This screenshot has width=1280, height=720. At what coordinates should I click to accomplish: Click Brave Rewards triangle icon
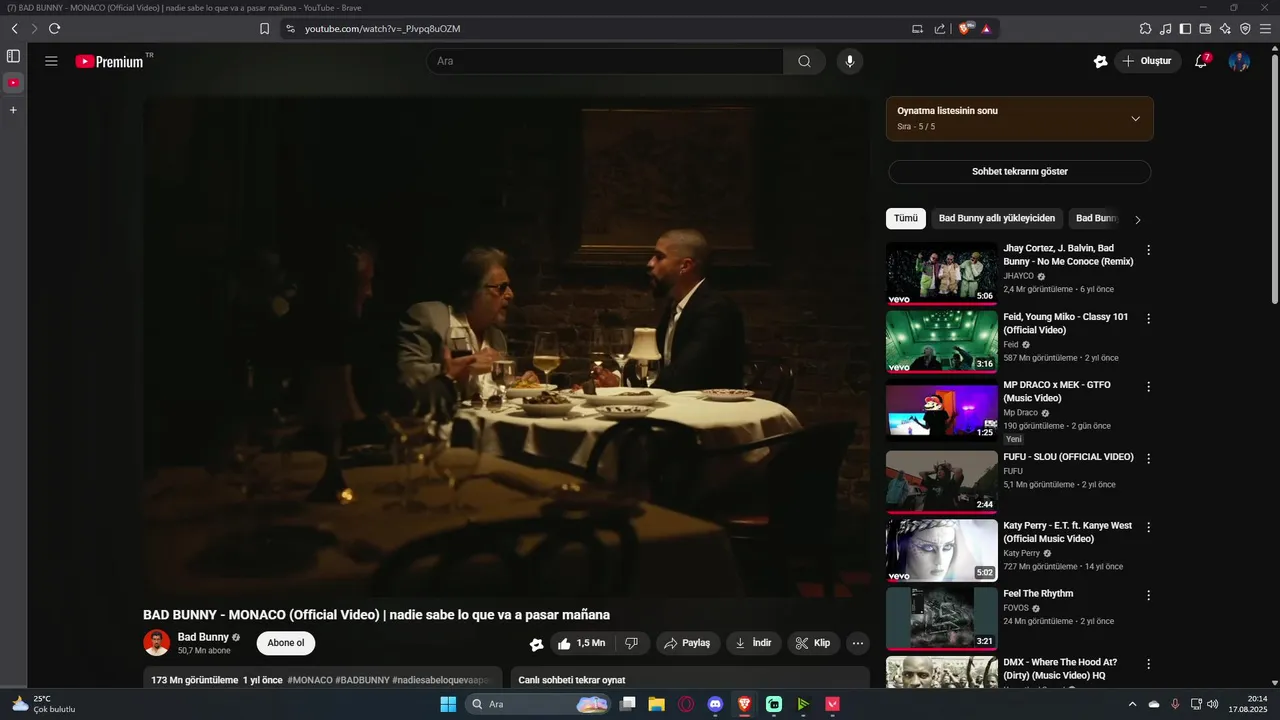(x=986, y=29)
